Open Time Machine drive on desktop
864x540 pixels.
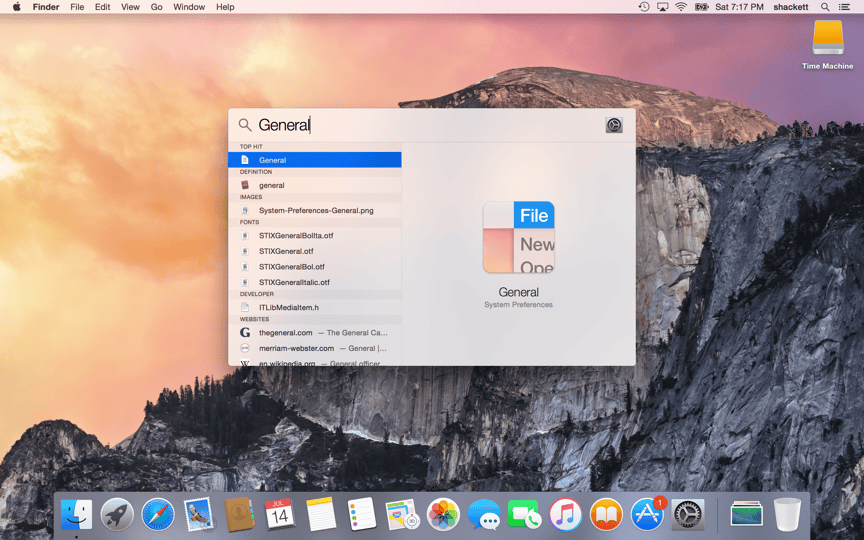pos(828,45)
